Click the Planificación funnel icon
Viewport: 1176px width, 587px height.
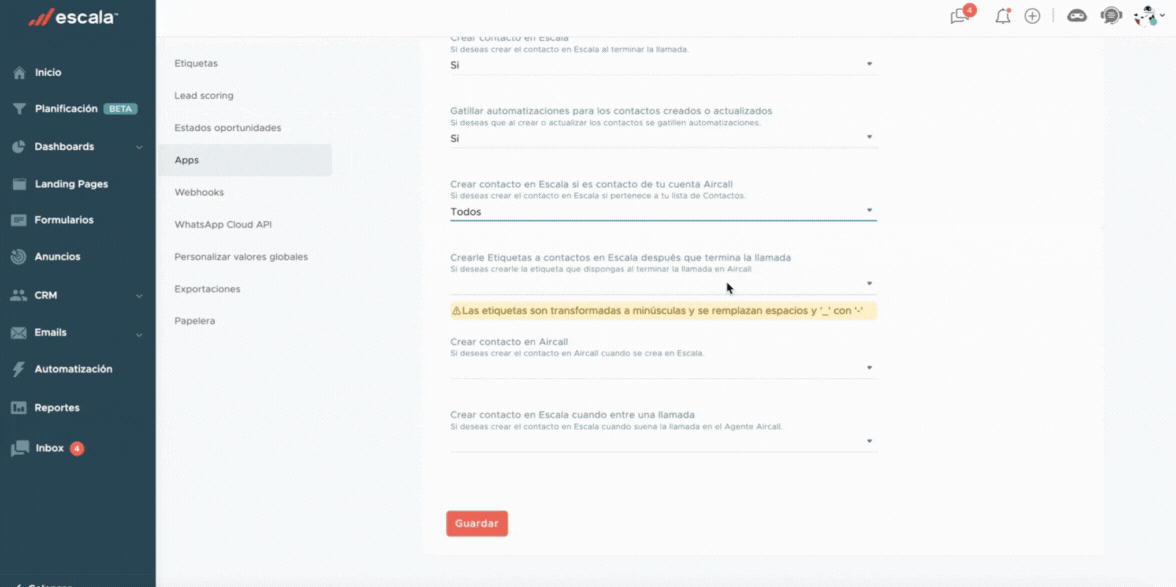tap(20, 109)
